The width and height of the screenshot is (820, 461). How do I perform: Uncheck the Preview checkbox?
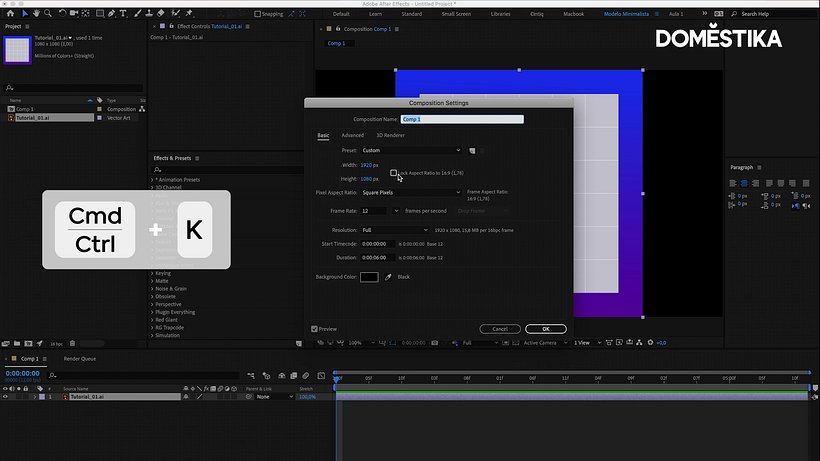click(x=314, y=329)
